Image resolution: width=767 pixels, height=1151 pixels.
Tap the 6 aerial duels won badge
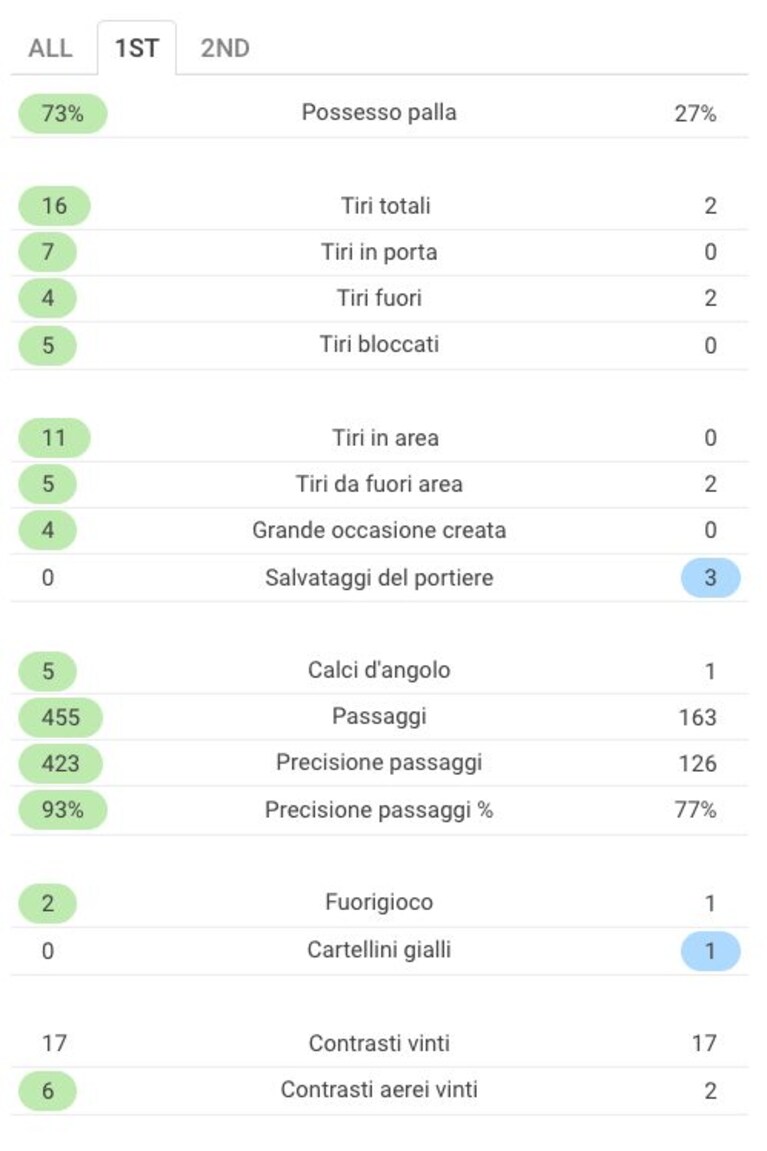point(48,1091)
